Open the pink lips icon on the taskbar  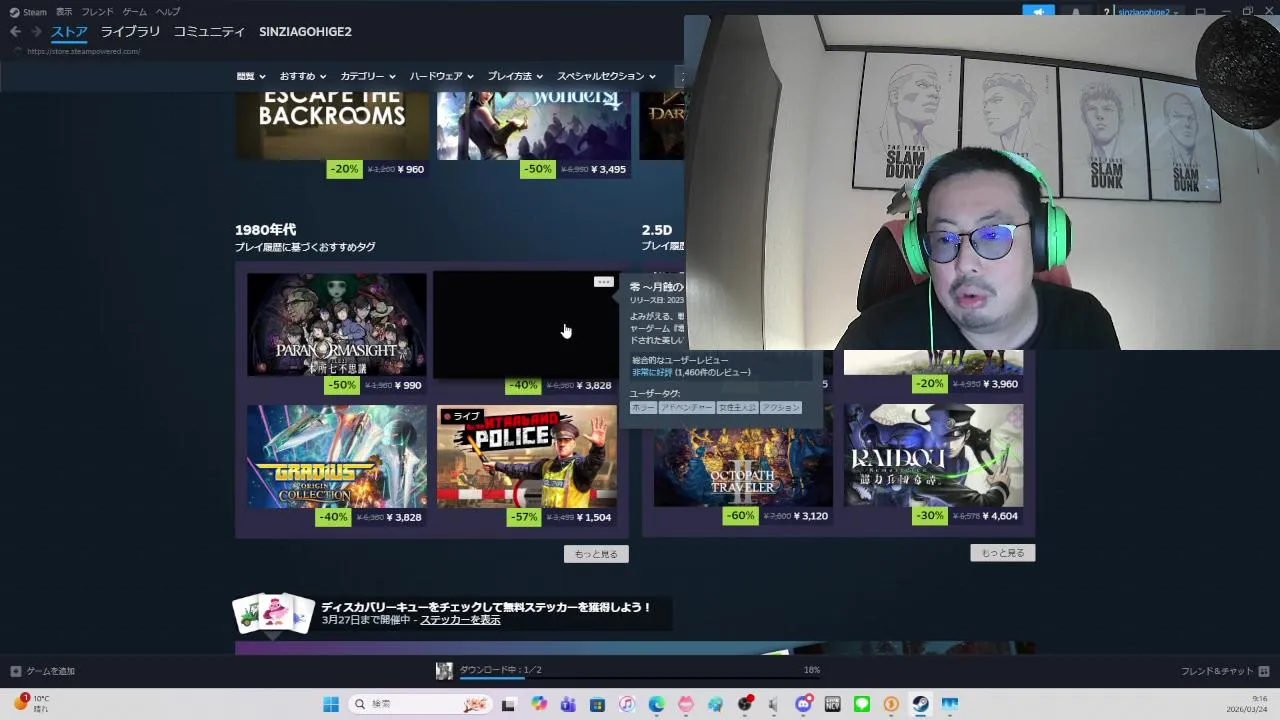[685, 704]
